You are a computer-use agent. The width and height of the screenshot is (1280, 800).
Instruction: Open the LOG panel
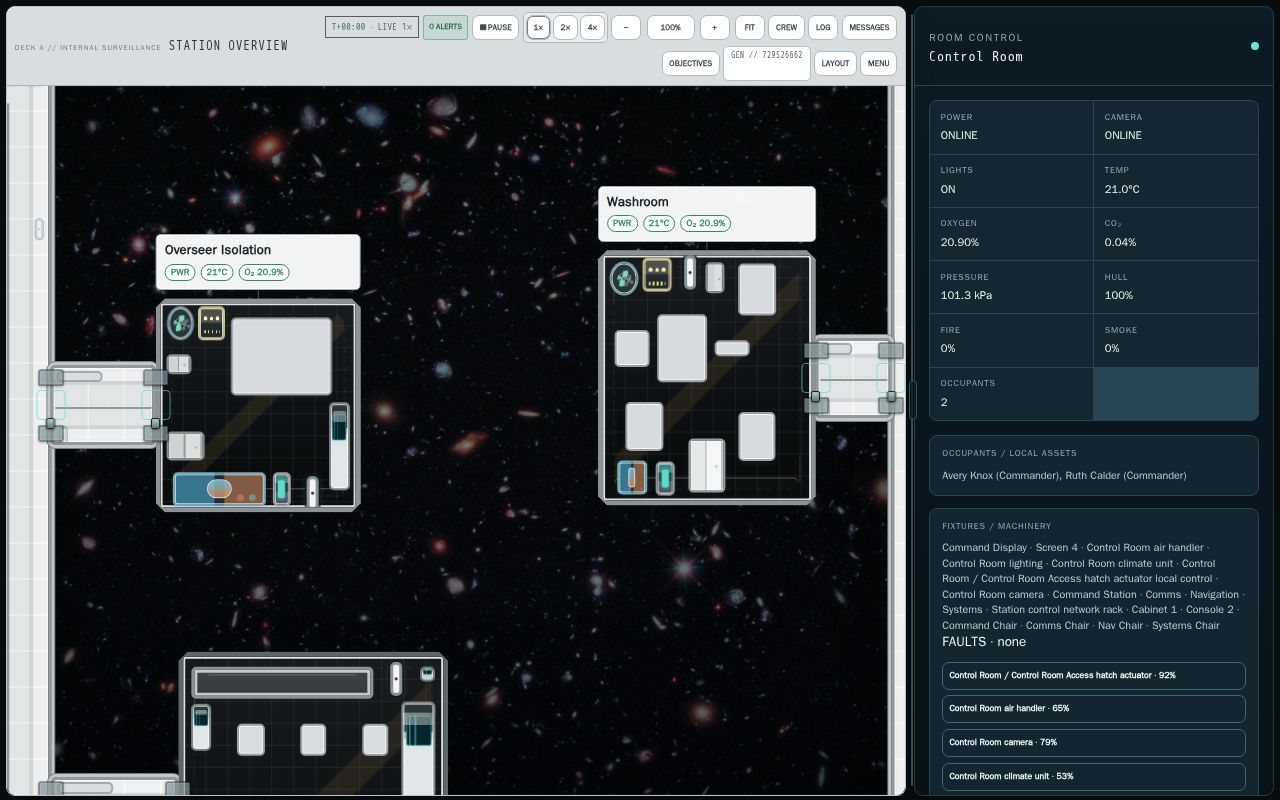(823, 27)
